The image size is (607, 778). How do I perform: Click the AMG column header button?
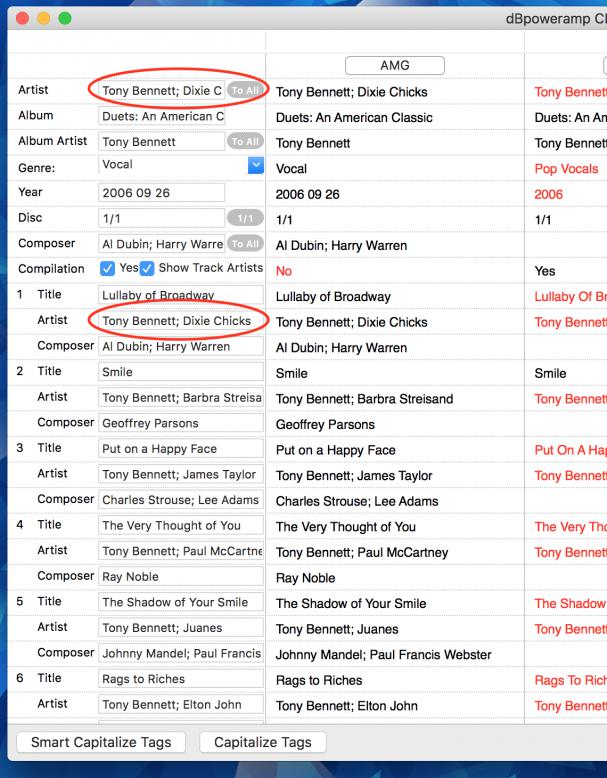tap(395, 66)
